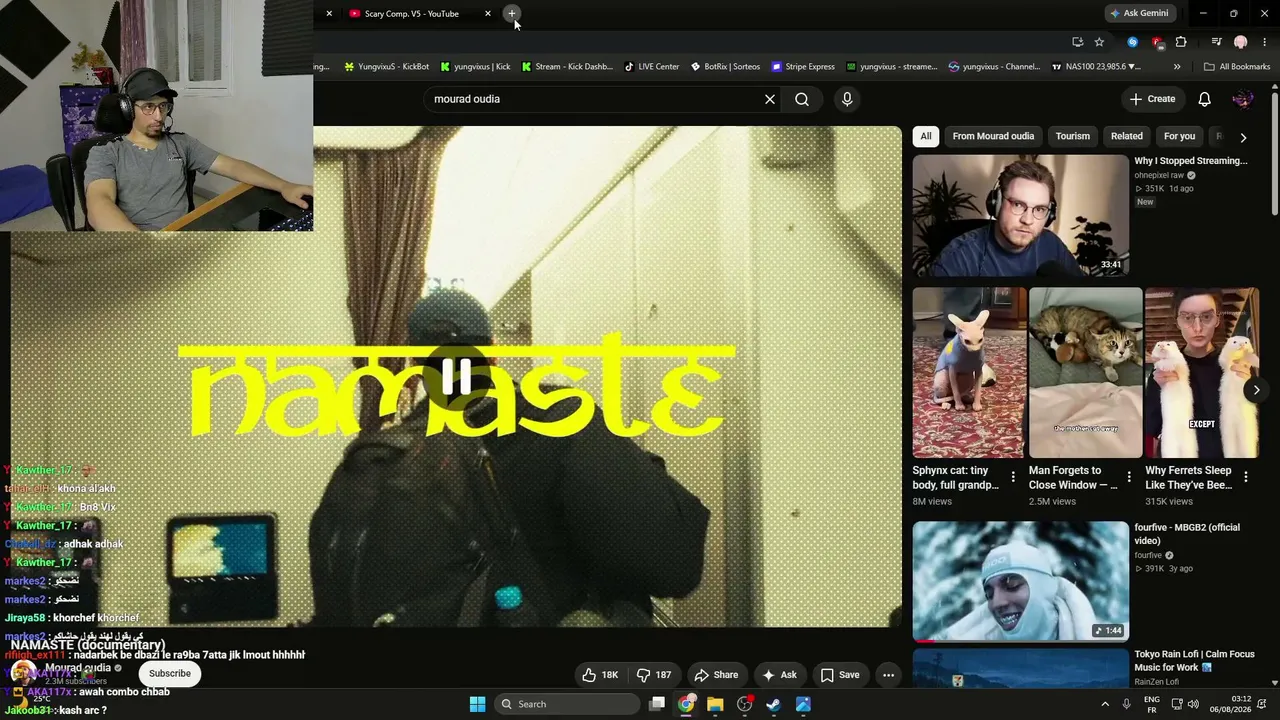Open the Why Ferrets Sleep short thumbnail
This screenshot has height=720, width=1280.
1202,373
